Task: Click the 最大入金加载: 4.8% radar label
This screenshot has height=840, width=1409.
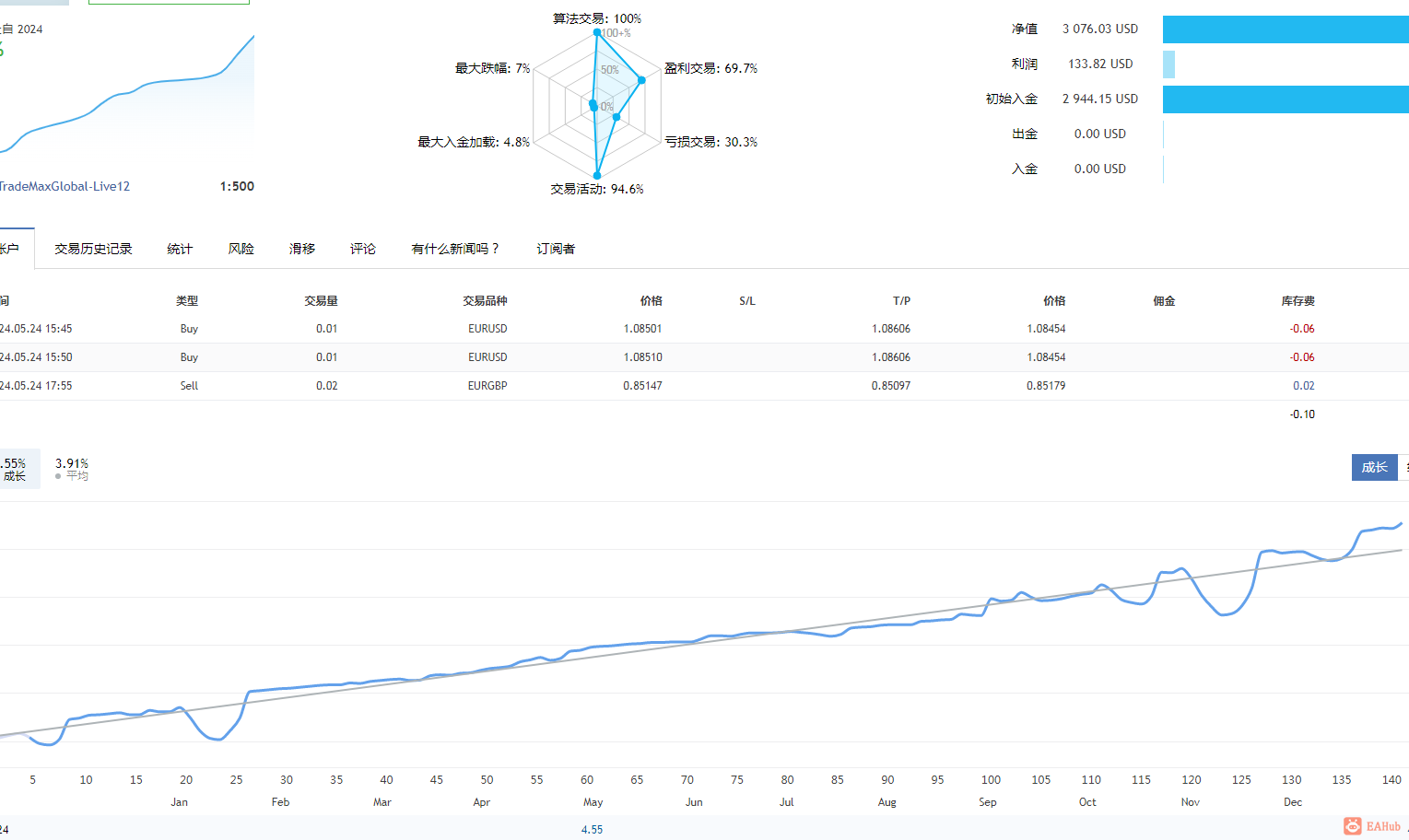Action: tap(474, 142)
